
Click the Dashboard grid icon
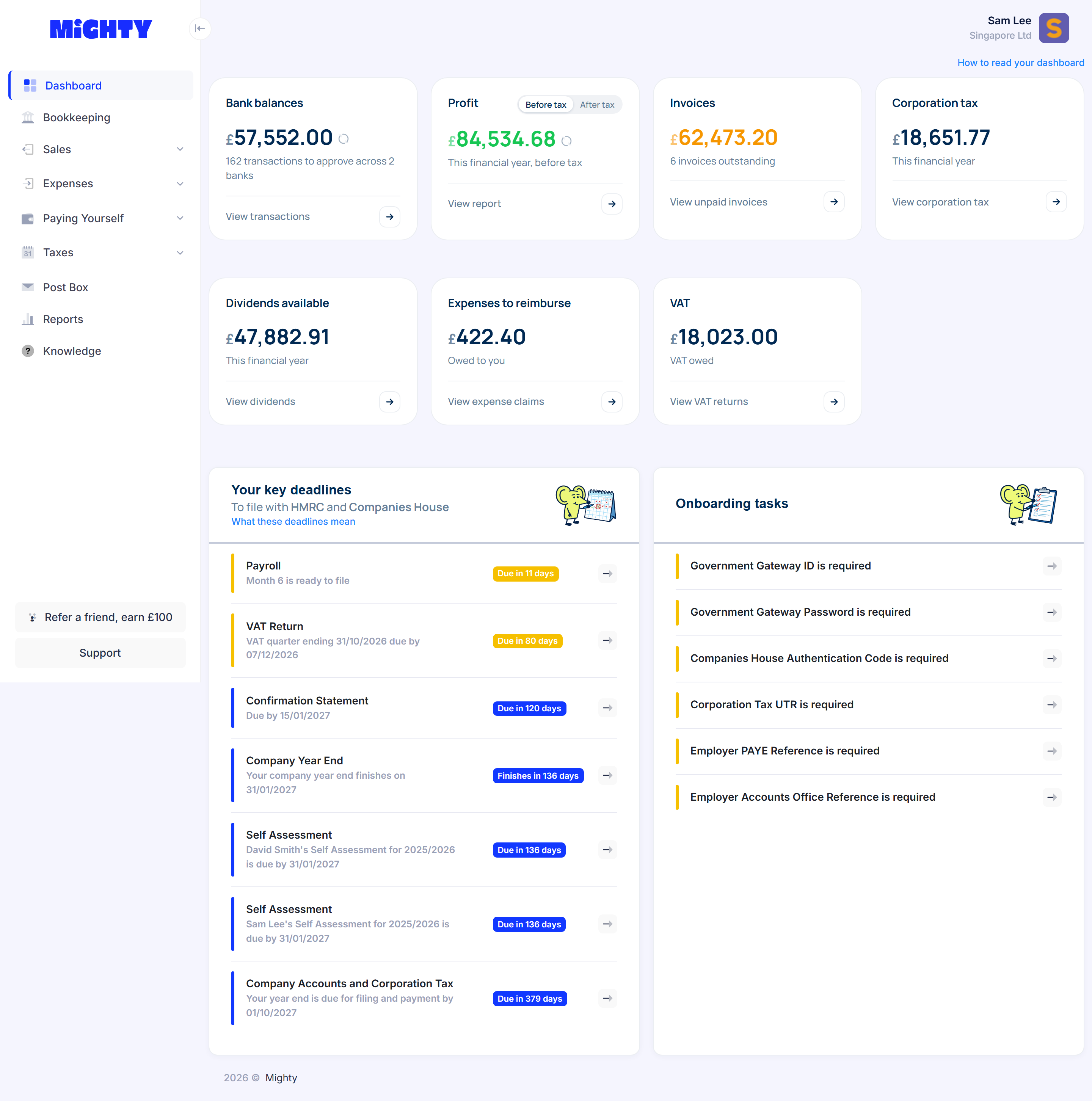[30, 85]
